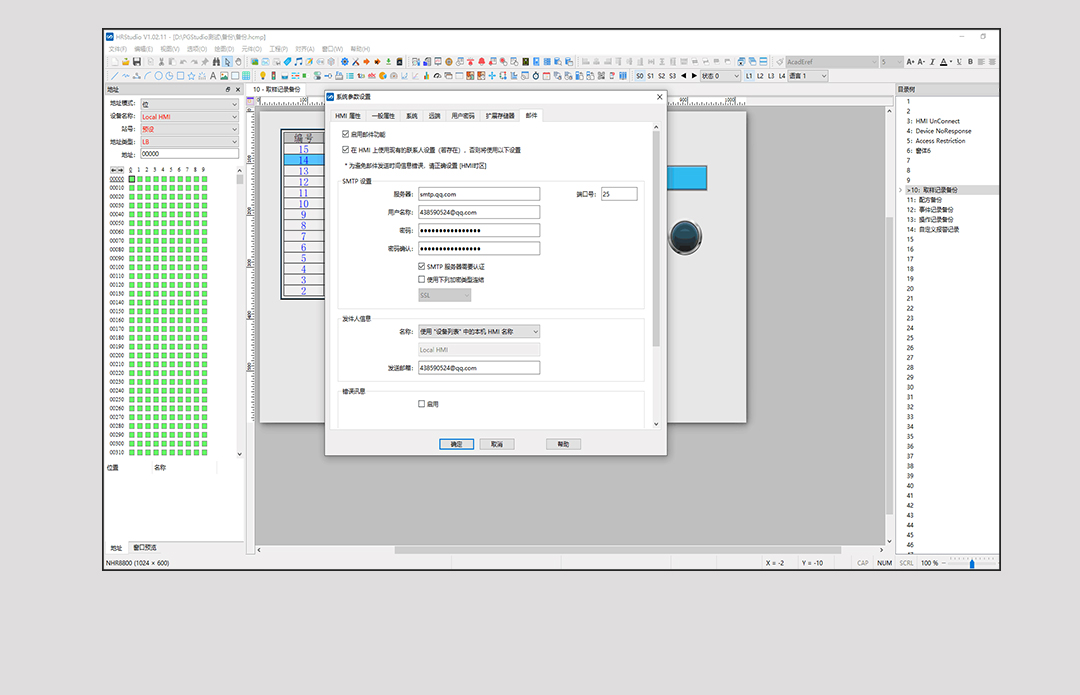Select the line drawing tool
This screenshot has width=1080, height=695.
point(113,76)
